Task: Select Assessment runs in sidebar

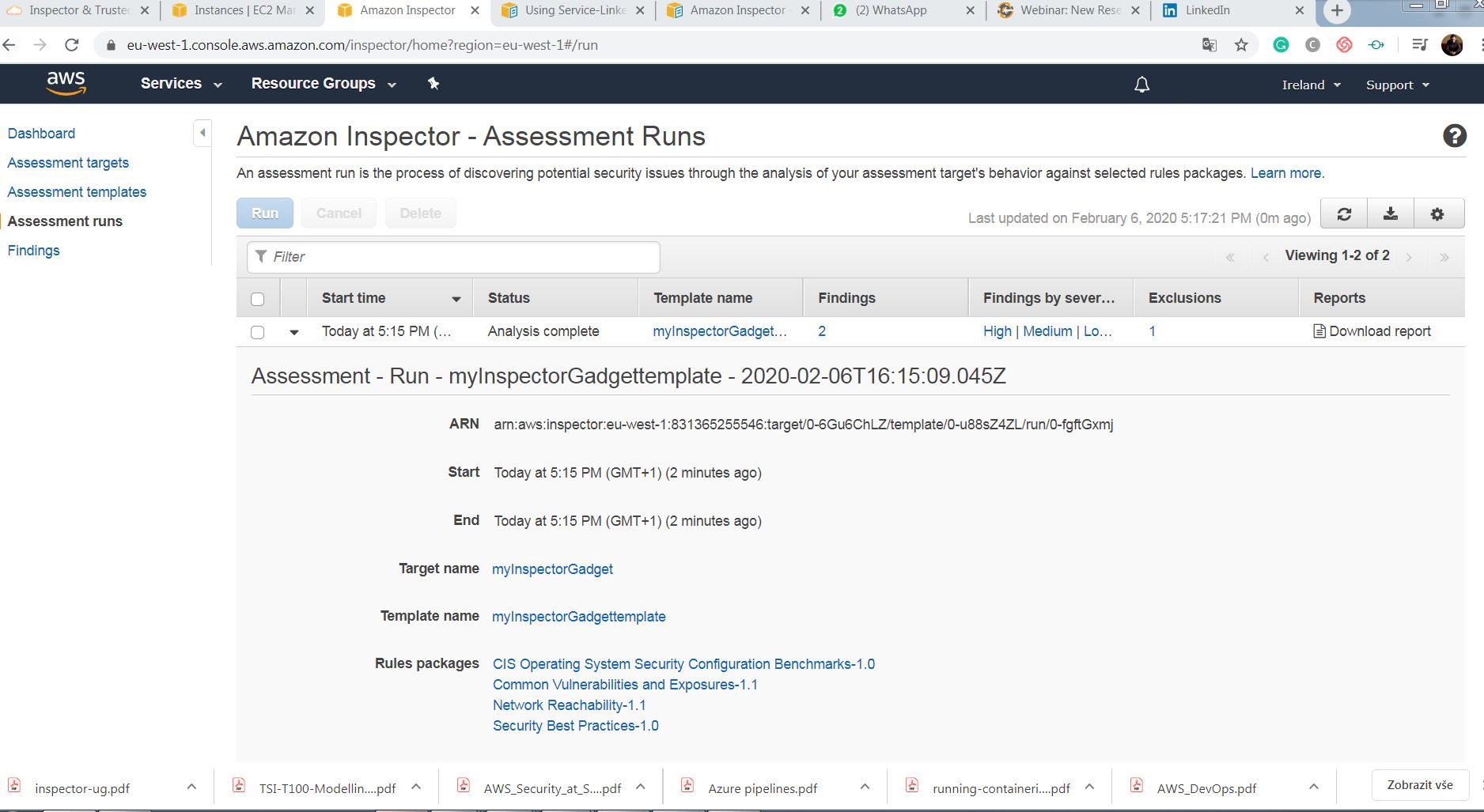Action: (x=65, y=221)
